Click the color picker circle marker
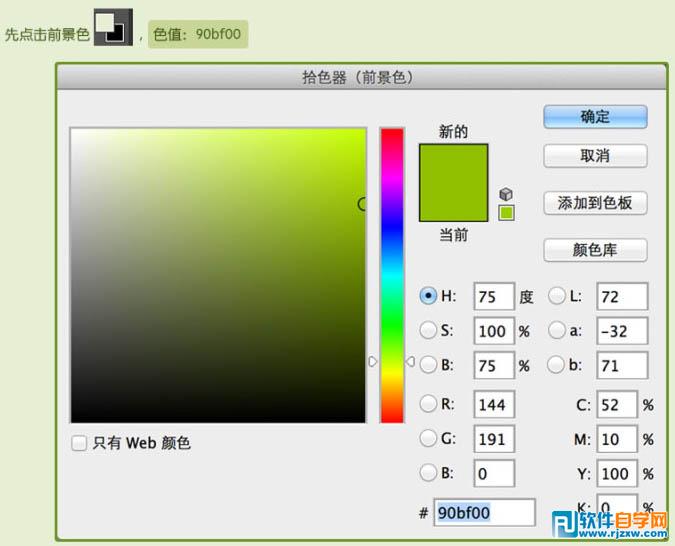 click(x=363, y=204)
